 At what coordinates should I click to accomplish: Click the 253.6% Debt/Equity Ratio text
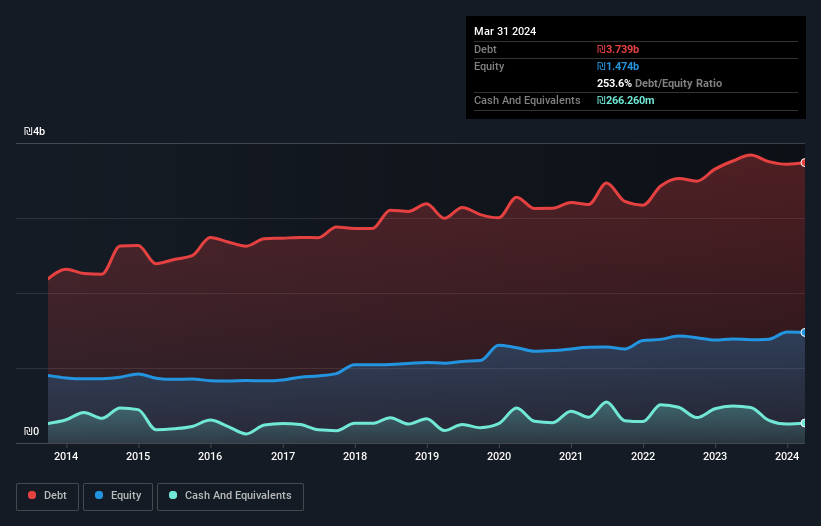pyautogui.click(x=659, y=83)
